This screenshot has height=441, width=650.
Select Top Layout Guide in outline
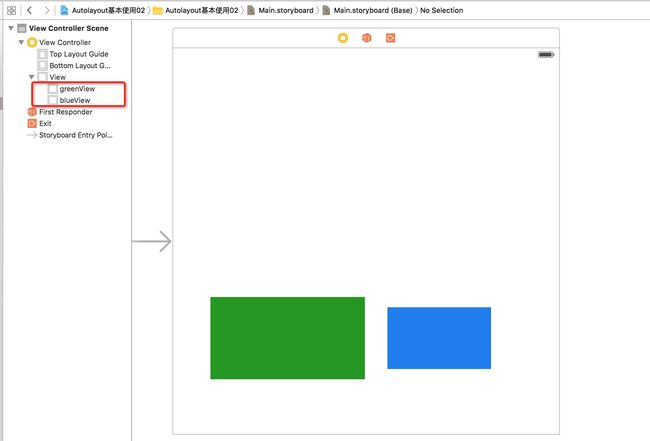click(79, 54)
